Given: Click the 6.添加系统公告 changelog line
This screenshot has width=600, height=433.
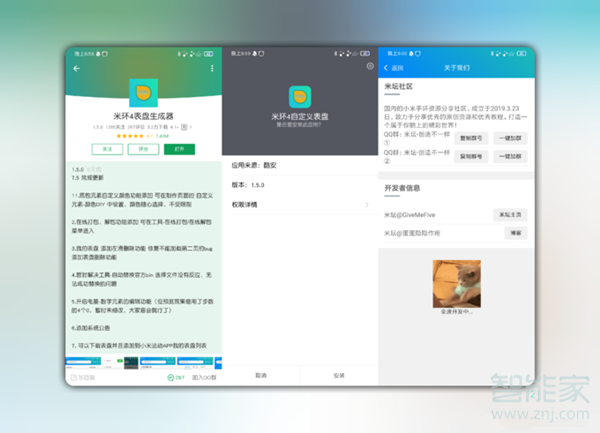Looking at the screenshot, I should coord(91,328).
